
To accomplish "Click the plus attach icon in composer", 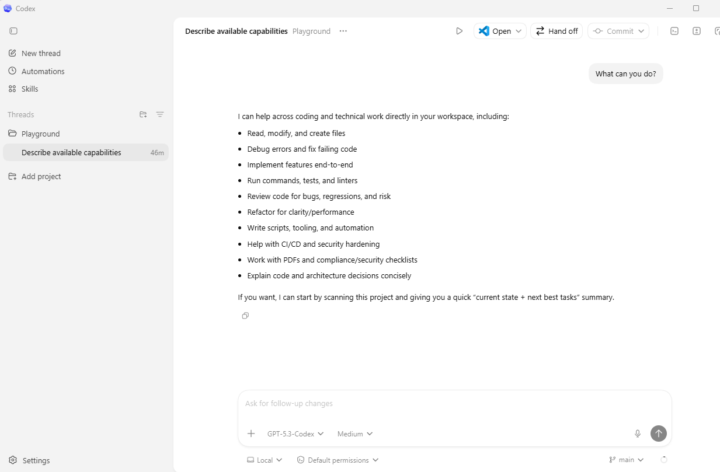I will point(251,434).
